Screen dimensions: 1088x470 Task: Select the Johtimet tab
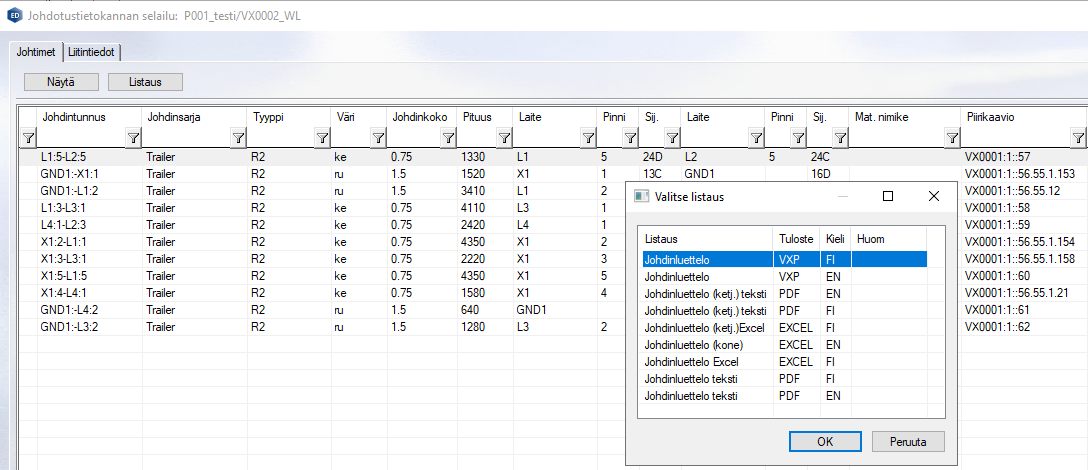37,52
